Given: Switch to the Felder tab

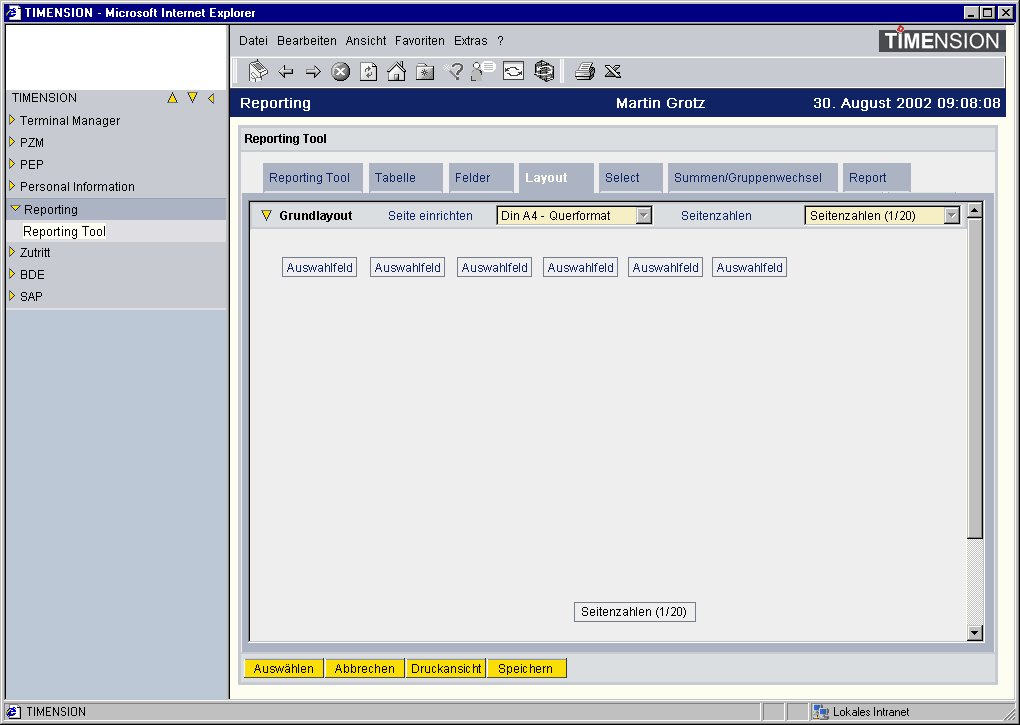Looking at the screenshot, I should pyautogui.click(x=473, y=178).
